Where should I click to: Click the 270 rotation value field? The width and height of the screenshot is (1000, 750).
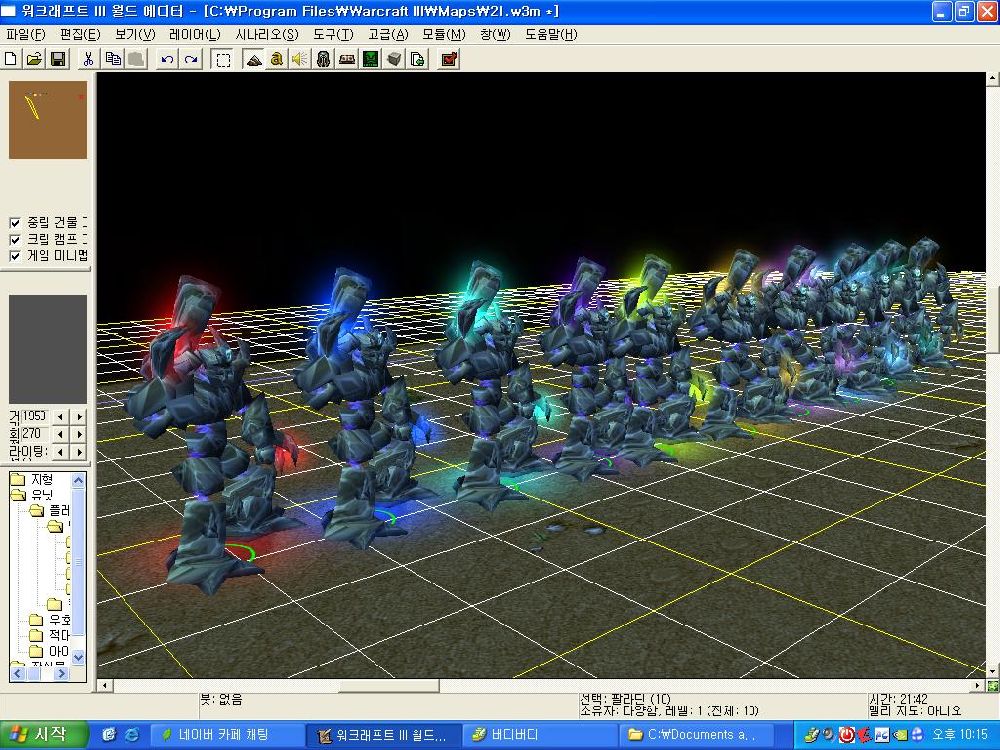34,434
